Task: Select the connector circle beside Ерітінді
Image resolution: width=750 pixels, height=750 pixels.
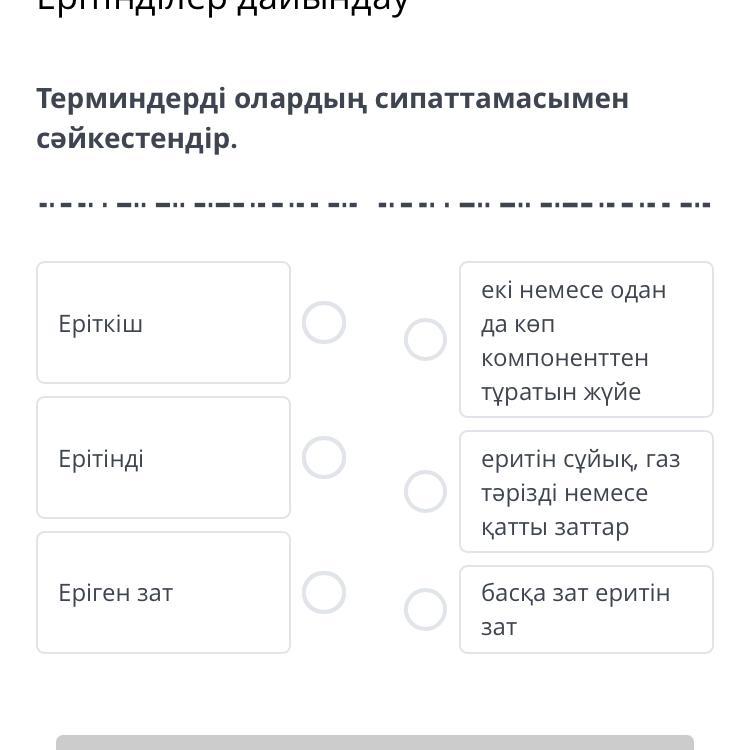Action: click(324, 458)
